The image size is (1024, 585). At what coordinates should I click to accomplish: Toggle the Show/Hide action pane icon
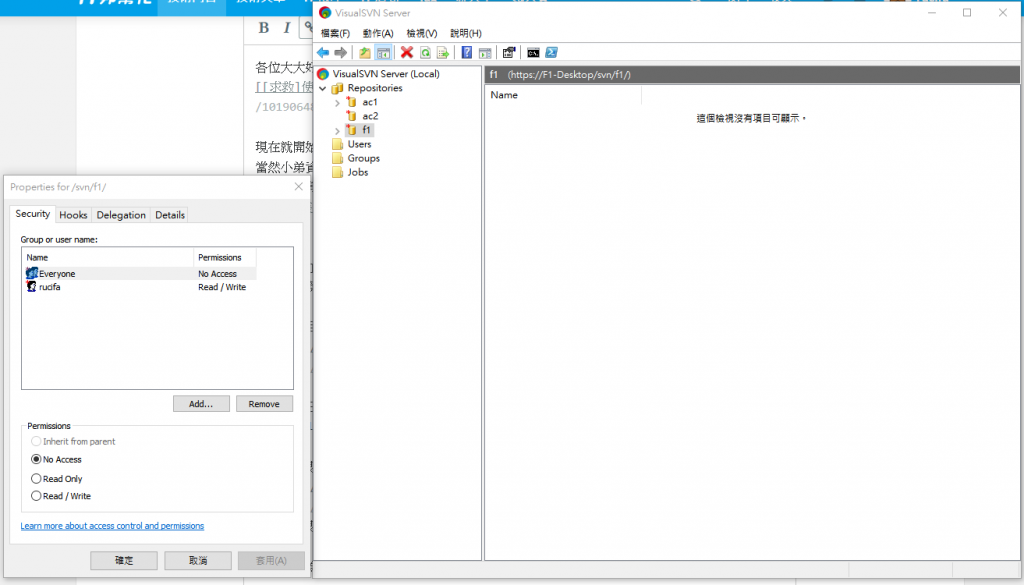[485, 53]
